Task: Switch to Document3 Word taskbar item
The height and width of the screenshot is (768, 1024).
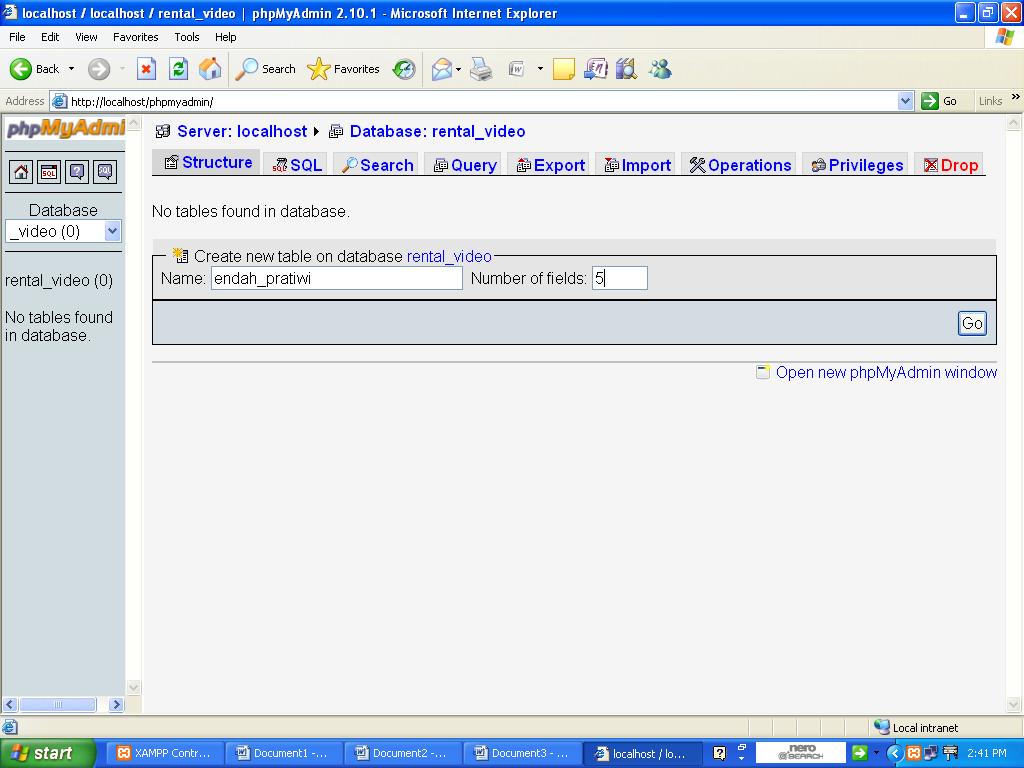Action: 521,753
